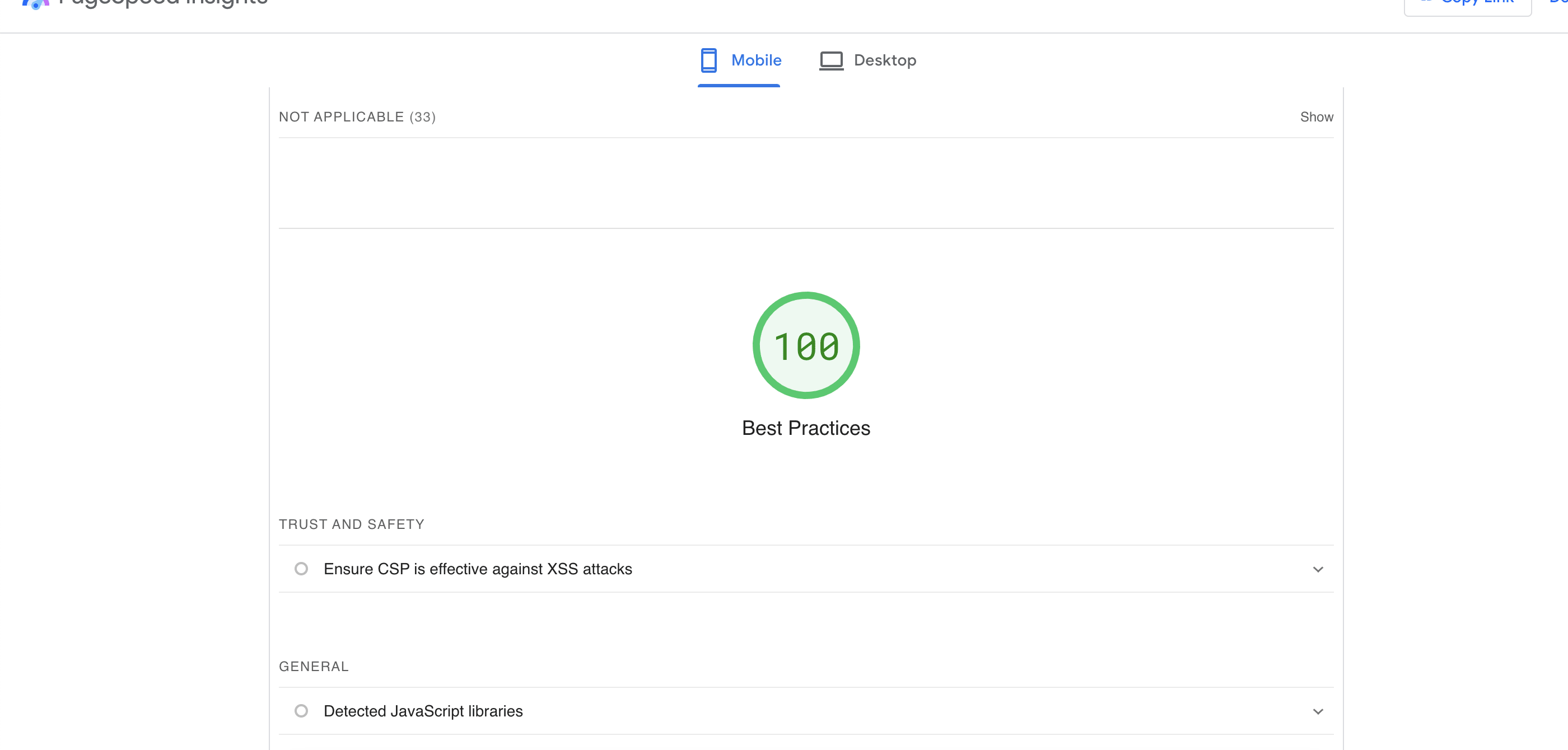Viewport: 1568px width, 750px height.
Task: Show the Not Applicable audits list
Action: pyautogui.click(x=1316, y=117)
